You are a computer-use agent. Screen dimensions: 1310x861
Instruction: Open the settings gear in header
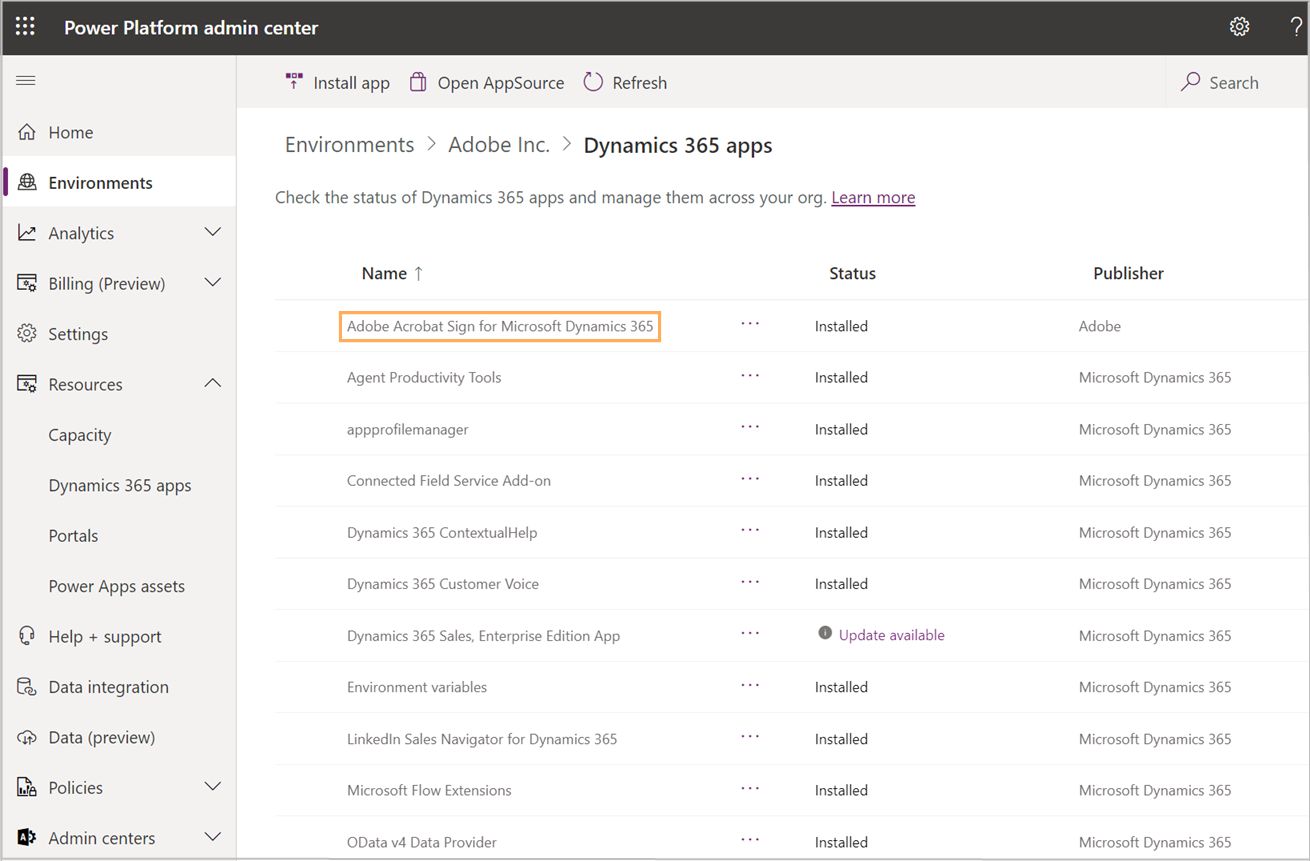point(1240,27)
